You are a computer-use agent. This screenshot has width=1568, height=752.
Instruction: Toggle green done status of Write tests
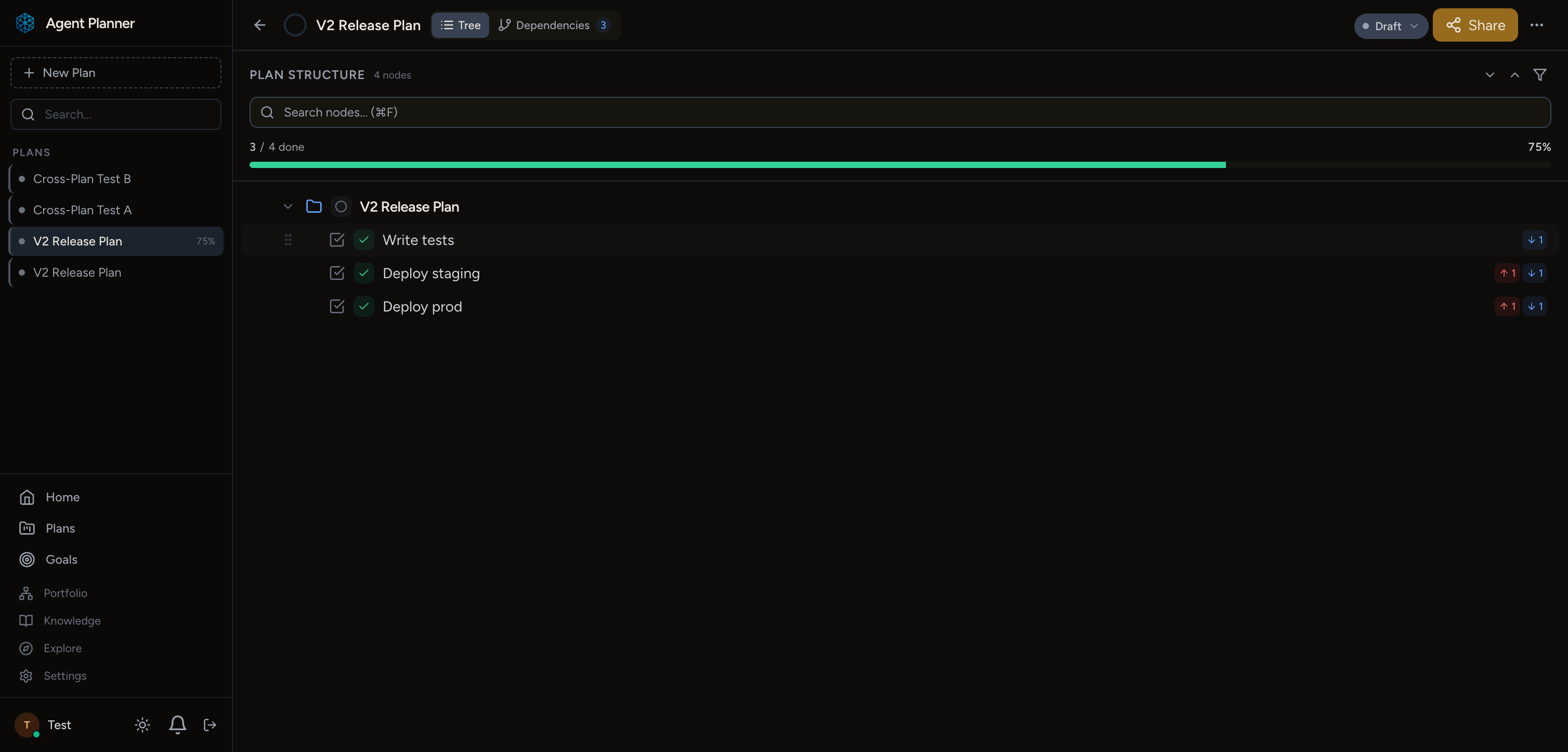click(363, 240)
